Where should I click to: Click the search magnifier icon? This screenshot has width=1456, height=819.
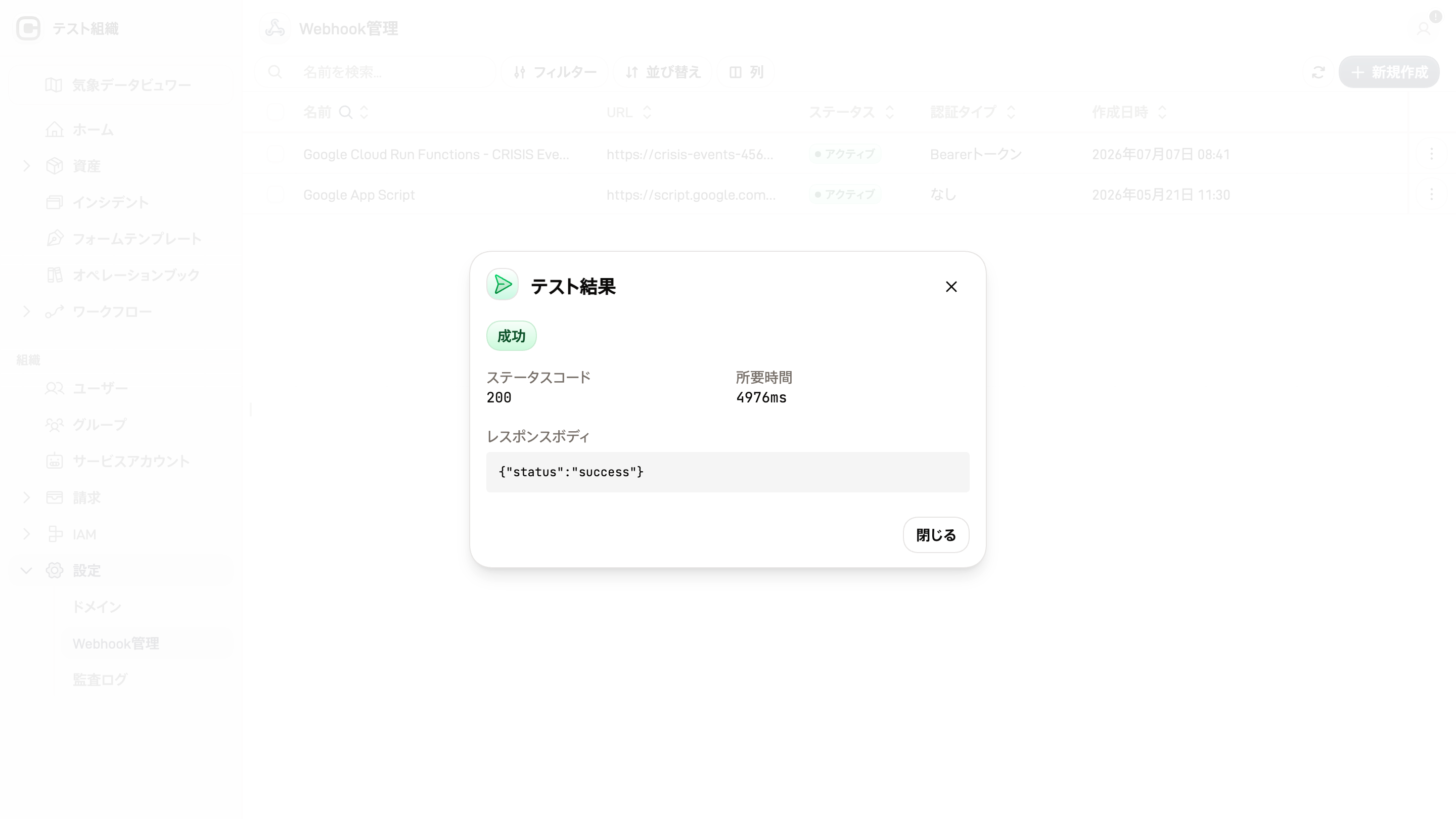click(x=275, y=72)
